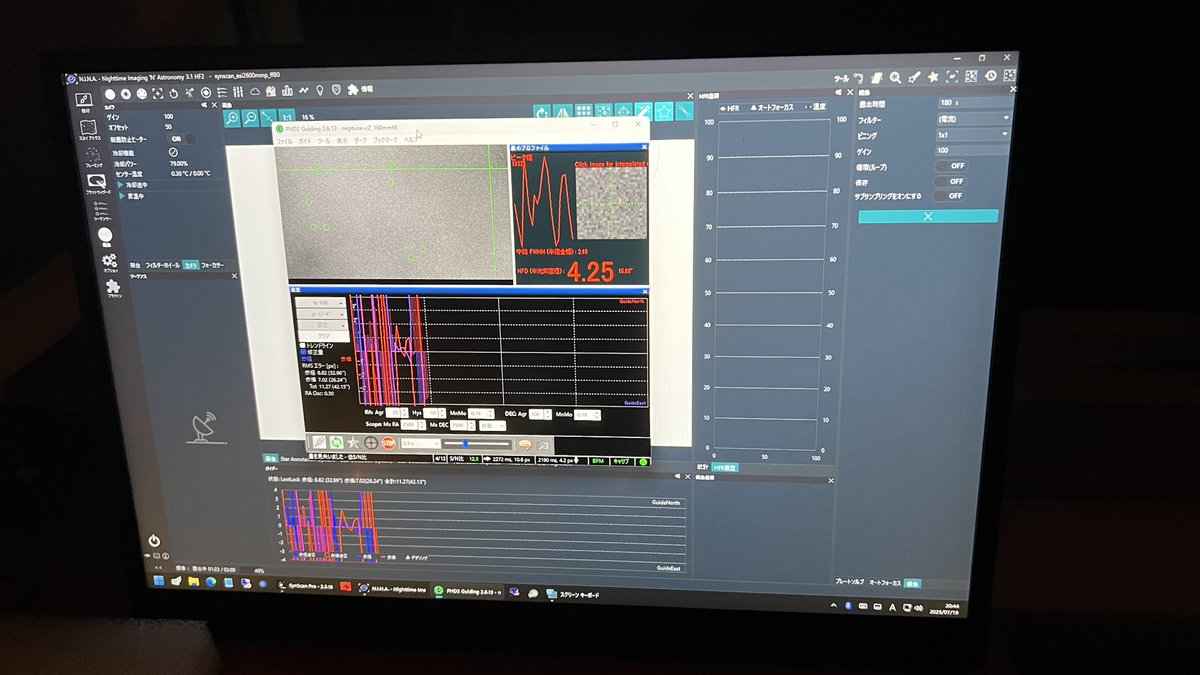The height and width of the screenshot is (675, 1200).
Task: Open the Plugins puzzle-piece sidebar section
Action: click(113, 288)
